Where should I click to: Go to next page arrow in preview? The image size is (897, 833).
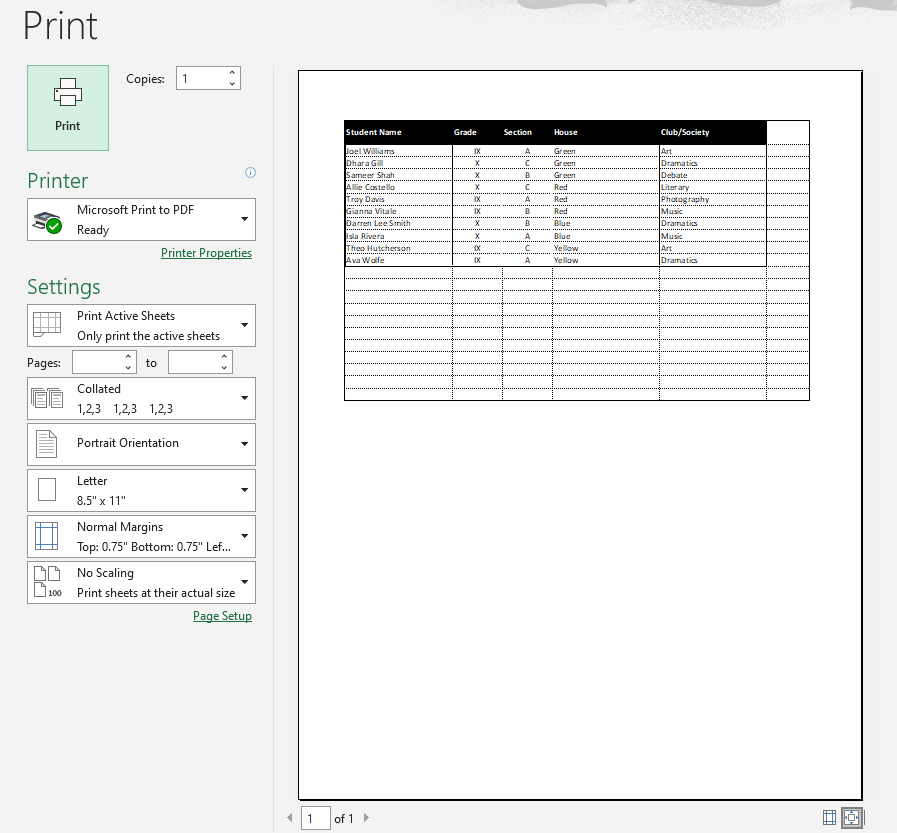click(x=365, y=818)
